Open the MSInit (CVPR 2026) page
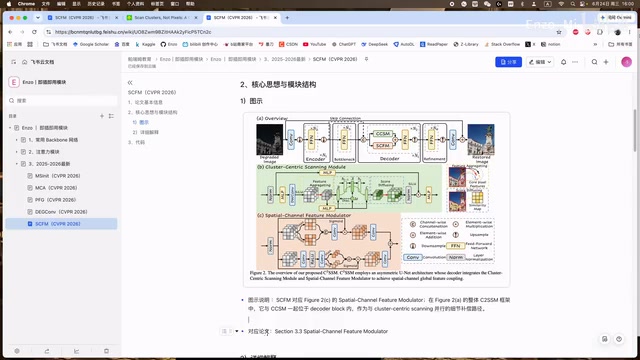Viewport: 640px width, 360px height. (x=58, y=176)
